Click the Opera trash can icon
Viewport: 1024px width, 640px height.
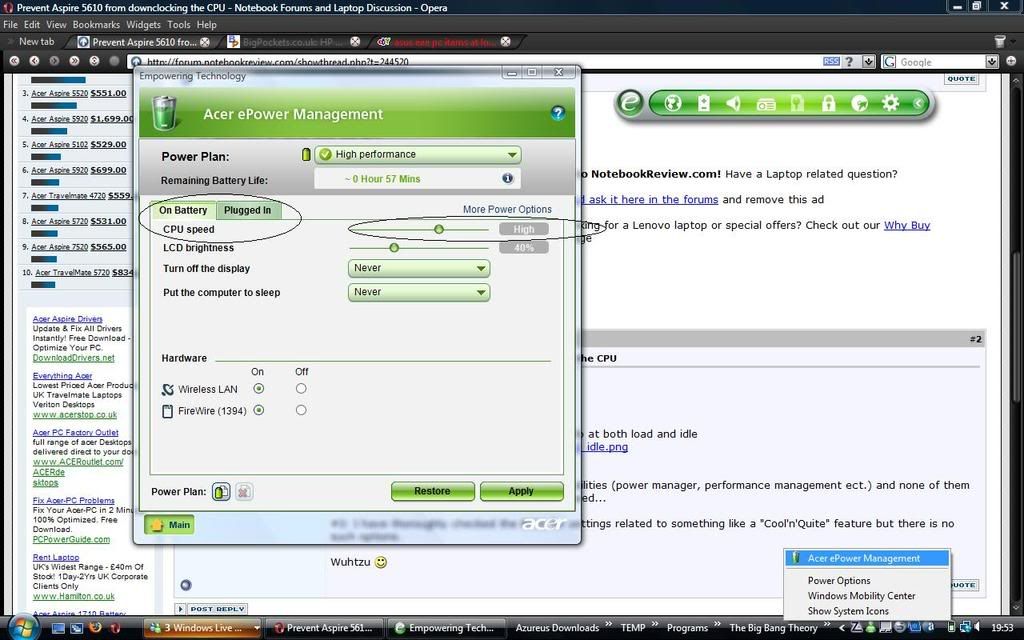[1000, 41]
